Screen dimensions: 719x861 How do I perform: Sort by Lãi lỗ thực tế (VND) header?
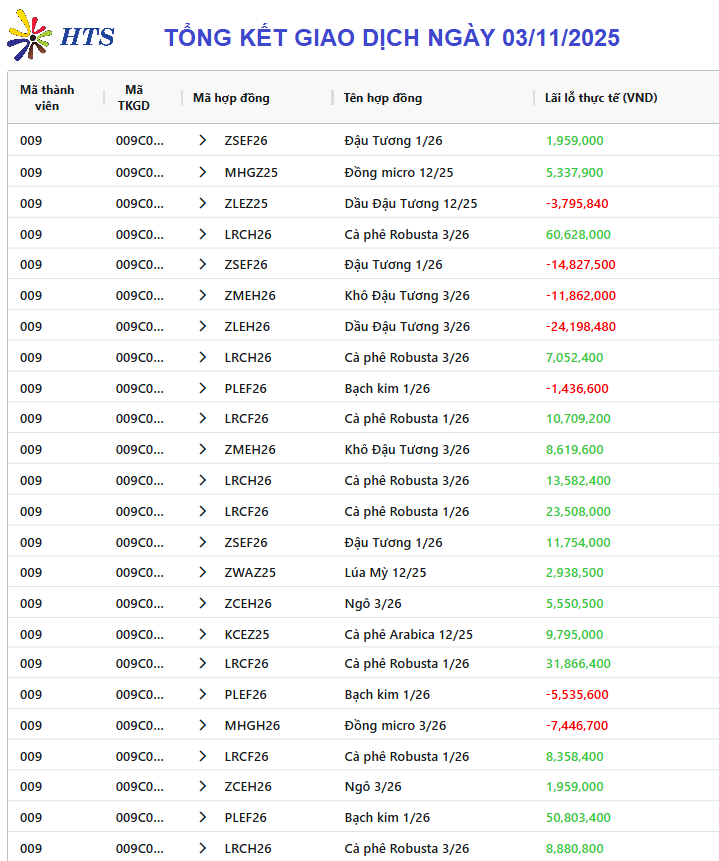tap(601, 98)
